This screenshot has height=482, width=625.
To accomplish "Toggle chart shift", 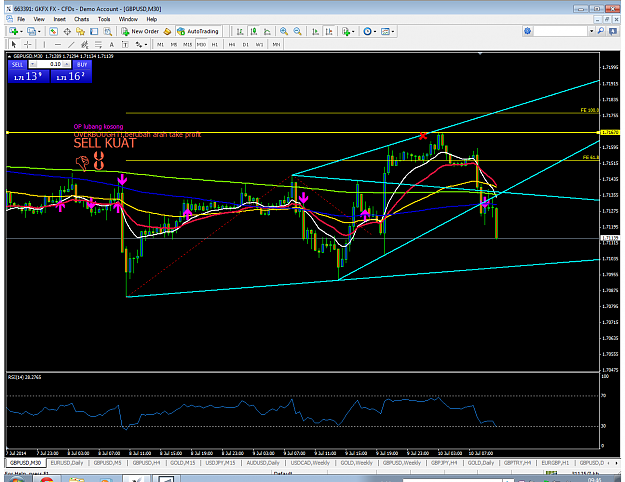I will (x=329, y=31).
